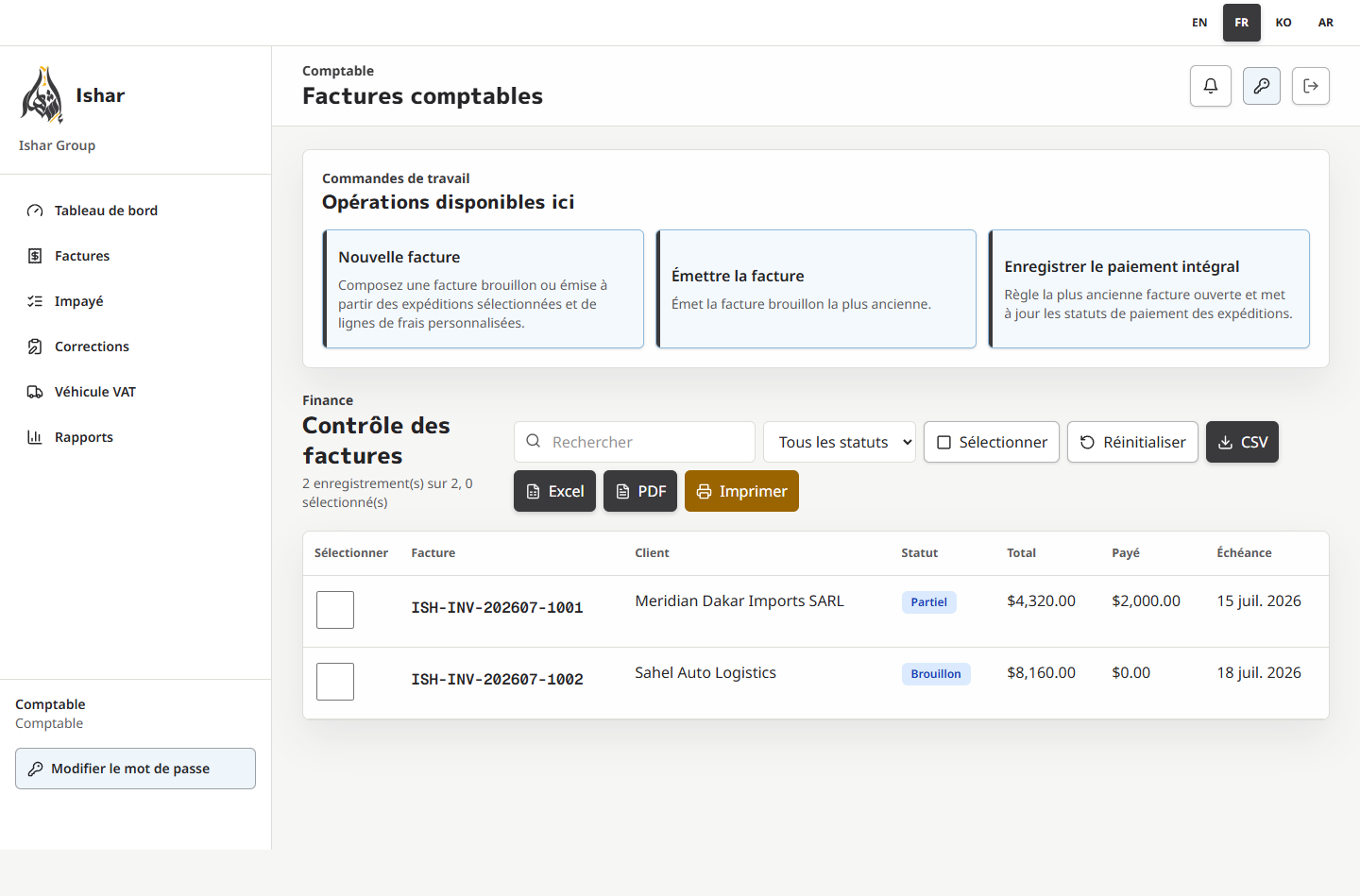
Task: Open the notifications bell icon
Action: [1210, 86]
